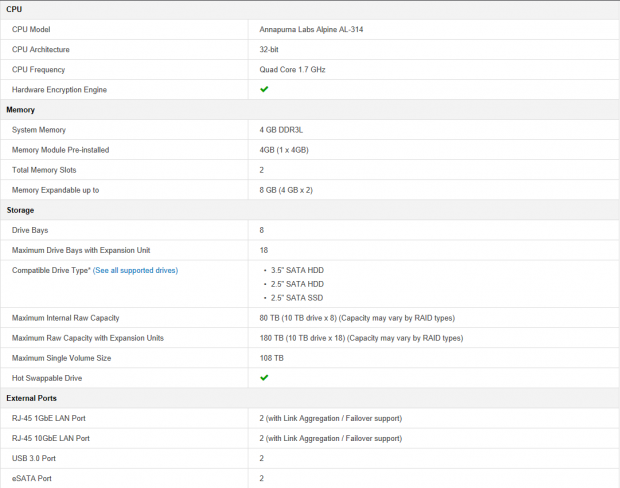Select the CPU section header
Screen dimensions: 620x488
point(14,9)
